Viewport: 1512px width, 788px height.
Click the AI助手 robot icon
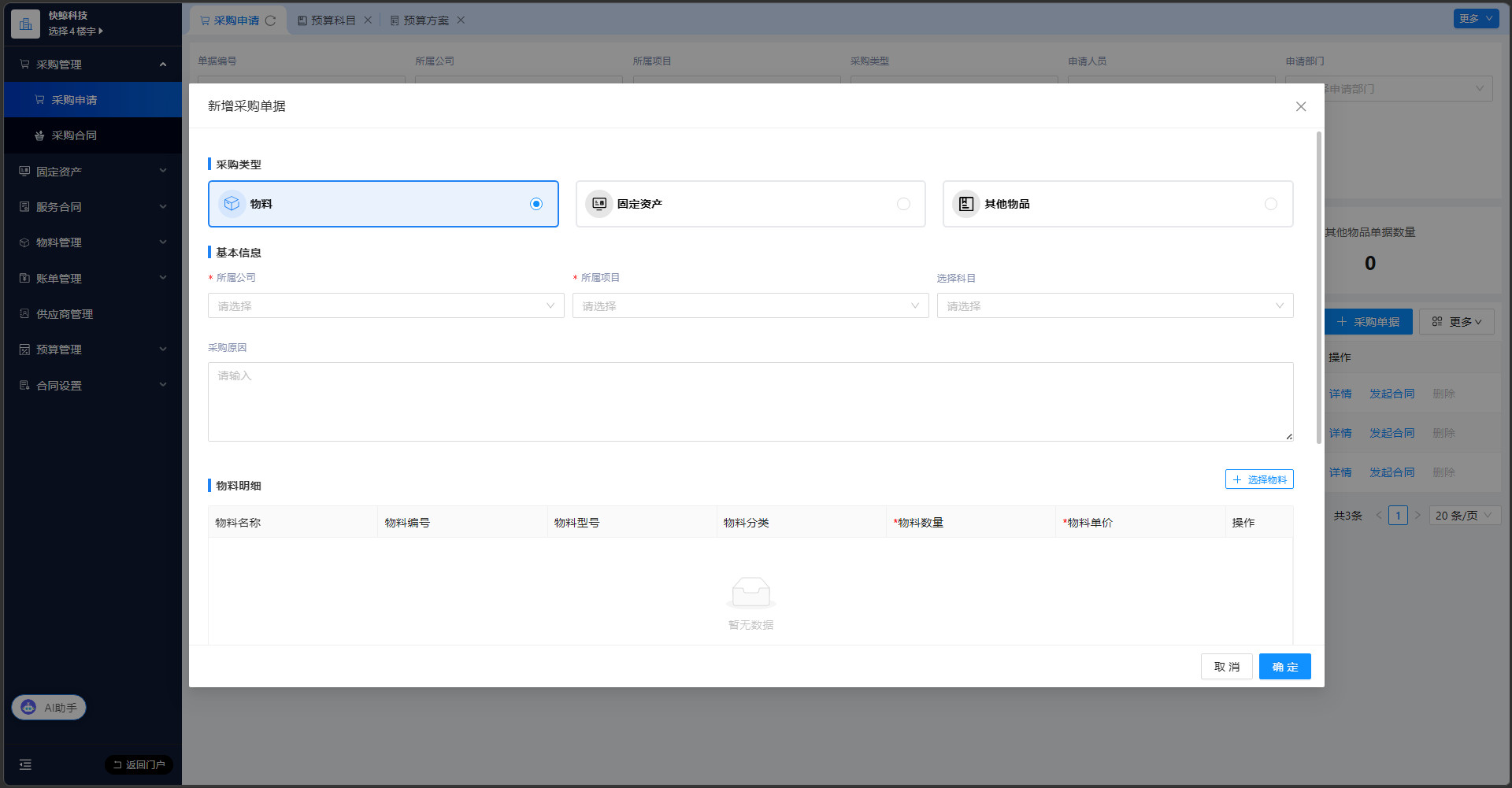[x=28, y=707]
